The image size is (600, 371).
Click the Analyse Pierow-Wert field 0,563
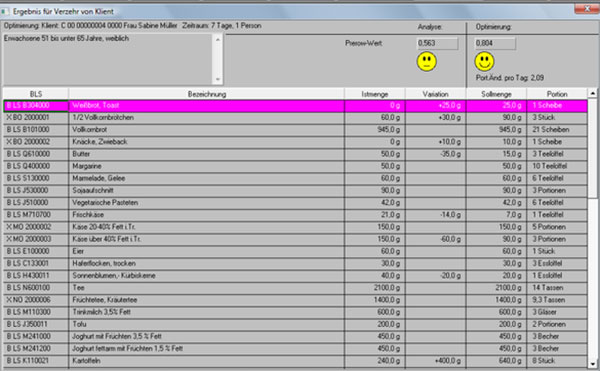pos(437,43)
